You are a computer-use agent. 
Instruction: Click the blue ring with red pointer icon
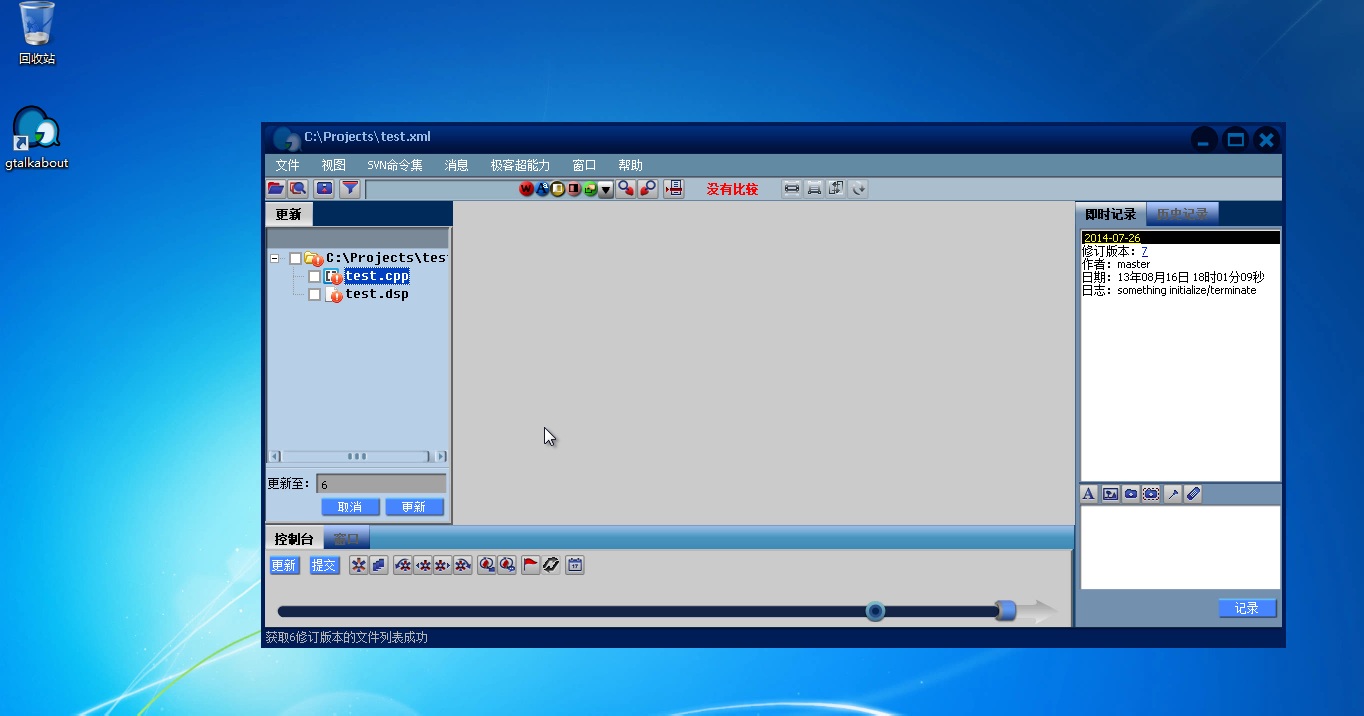648,188
